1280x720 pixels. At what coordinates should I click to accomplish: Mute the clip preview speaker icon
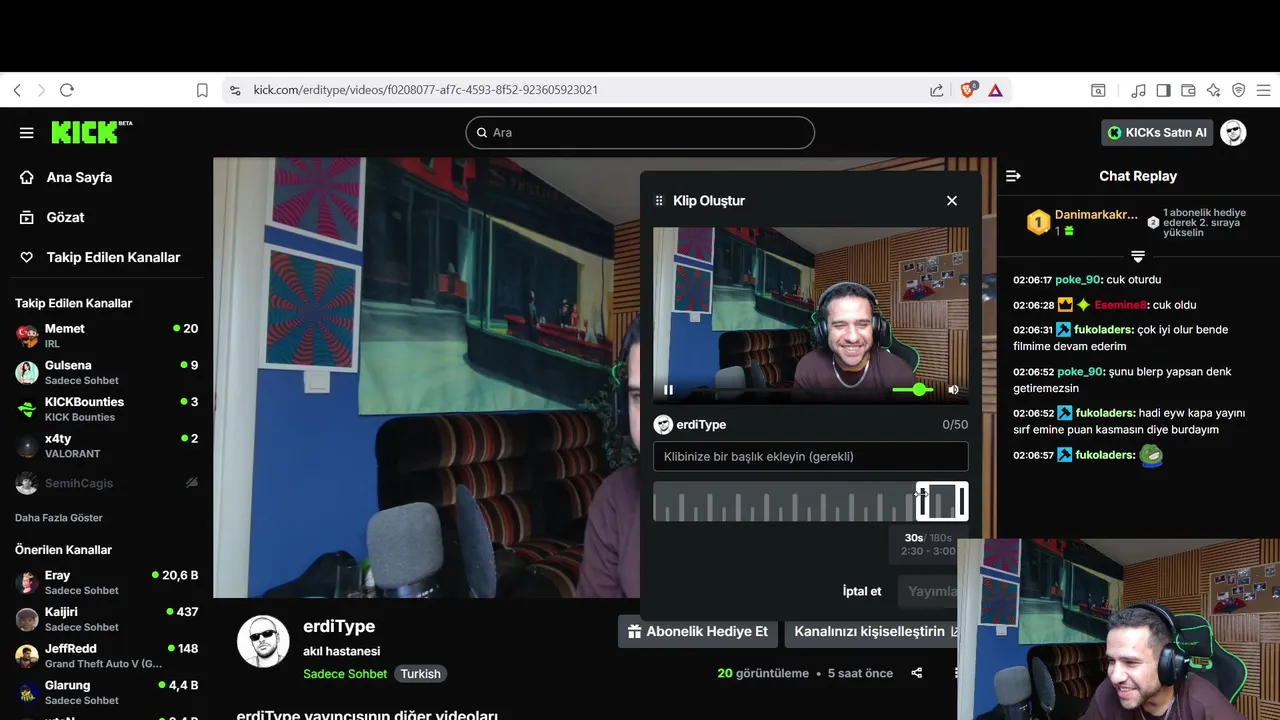click(x=953, y=390)
